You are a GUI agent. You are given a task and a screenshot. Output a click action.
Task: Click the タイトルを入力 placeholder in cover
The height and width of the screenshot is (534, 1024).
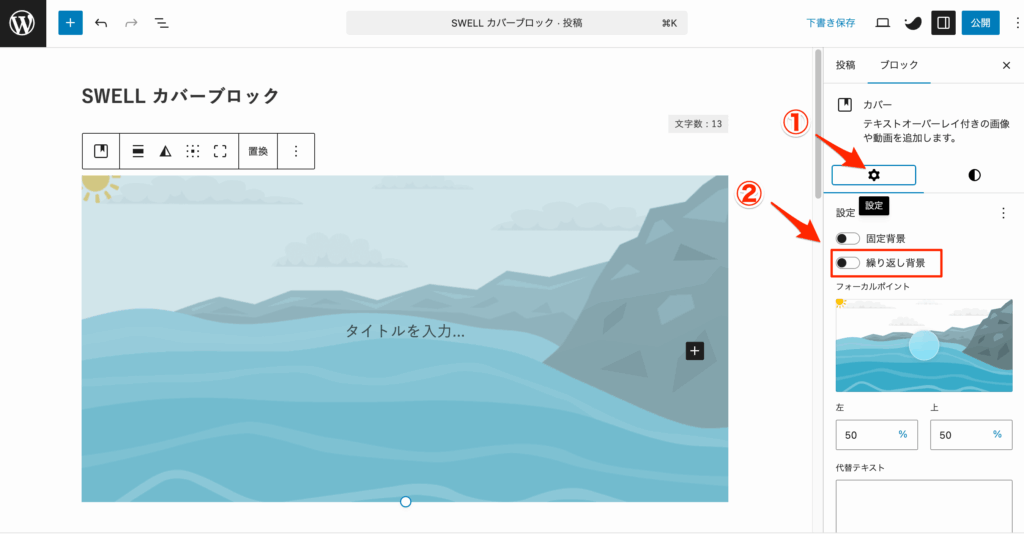click(405, 331)
